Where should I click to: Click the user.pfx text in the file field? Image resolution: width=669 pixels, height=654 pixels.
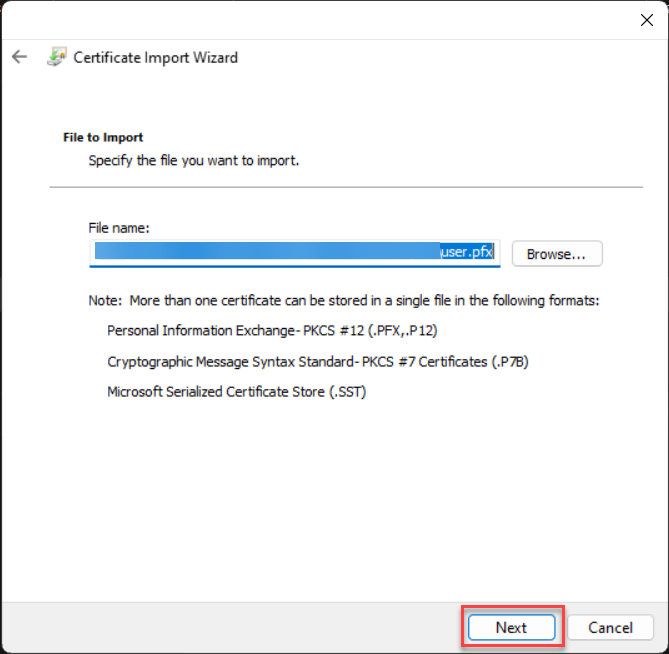pyautogui.click(x=467, y=253)
